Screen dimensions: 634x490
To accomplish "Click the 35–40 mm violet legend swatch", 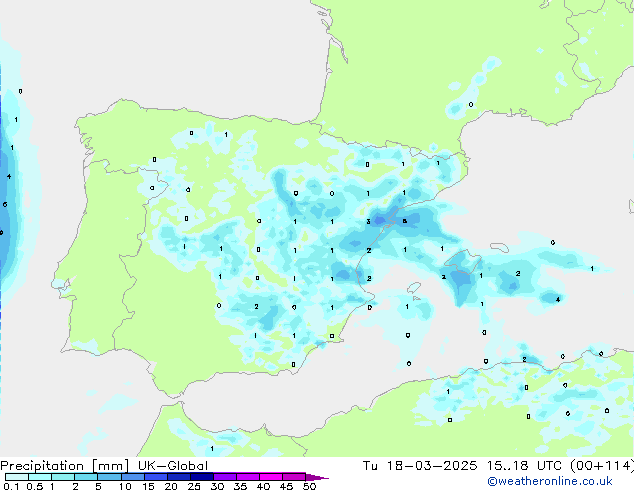I will (247, 477).
